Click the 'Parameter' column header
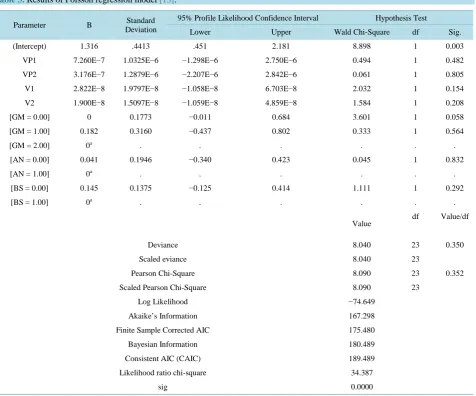The height and width of the screenshot is (396, 476). click(29, 25)
